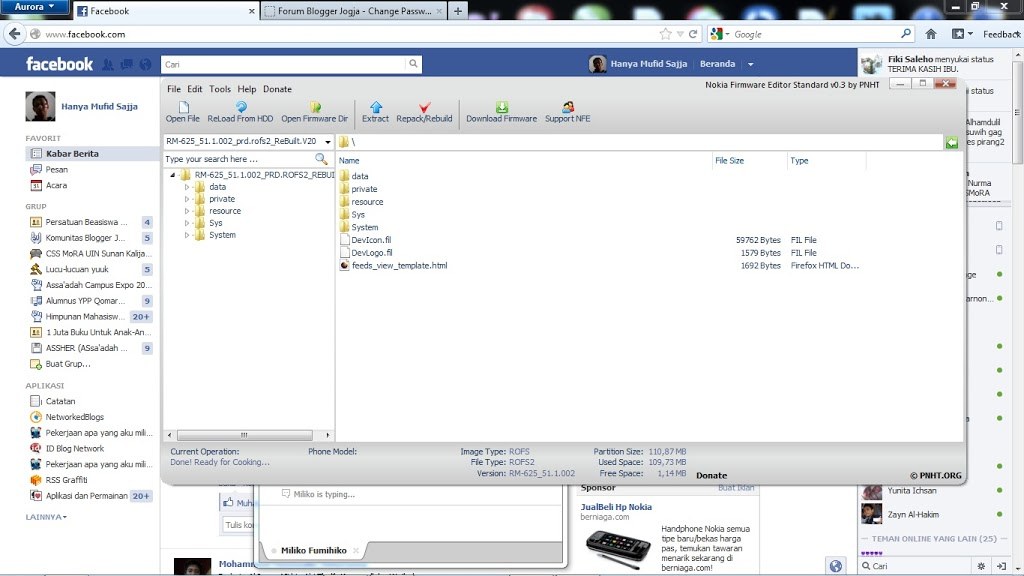This screenshot has height=576, width=1024.
Task: Expand the data tree folder
Action: point(187,187)
